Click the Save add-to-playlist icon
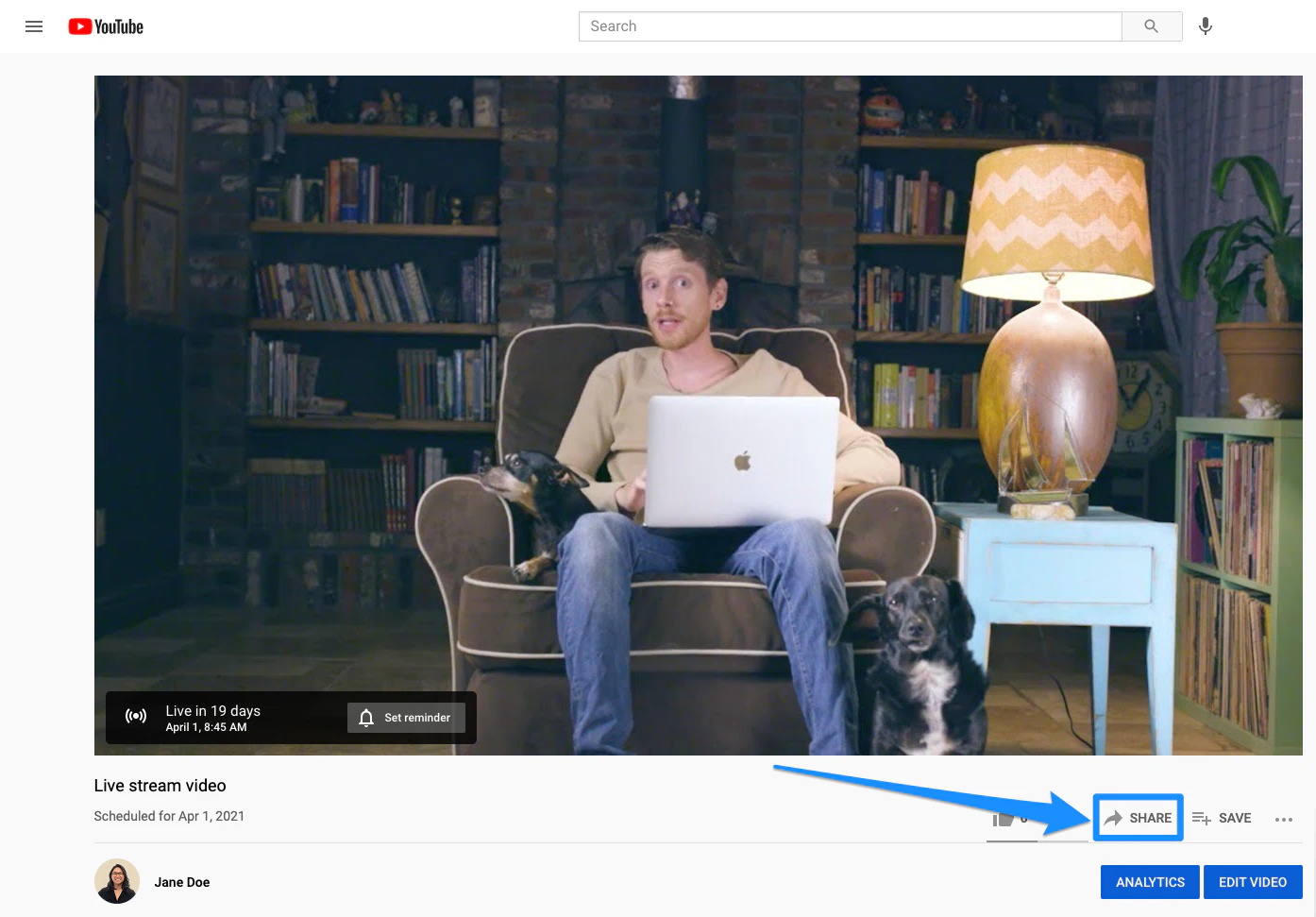This screenshot has width=1316, height=917. [1200, 818]
